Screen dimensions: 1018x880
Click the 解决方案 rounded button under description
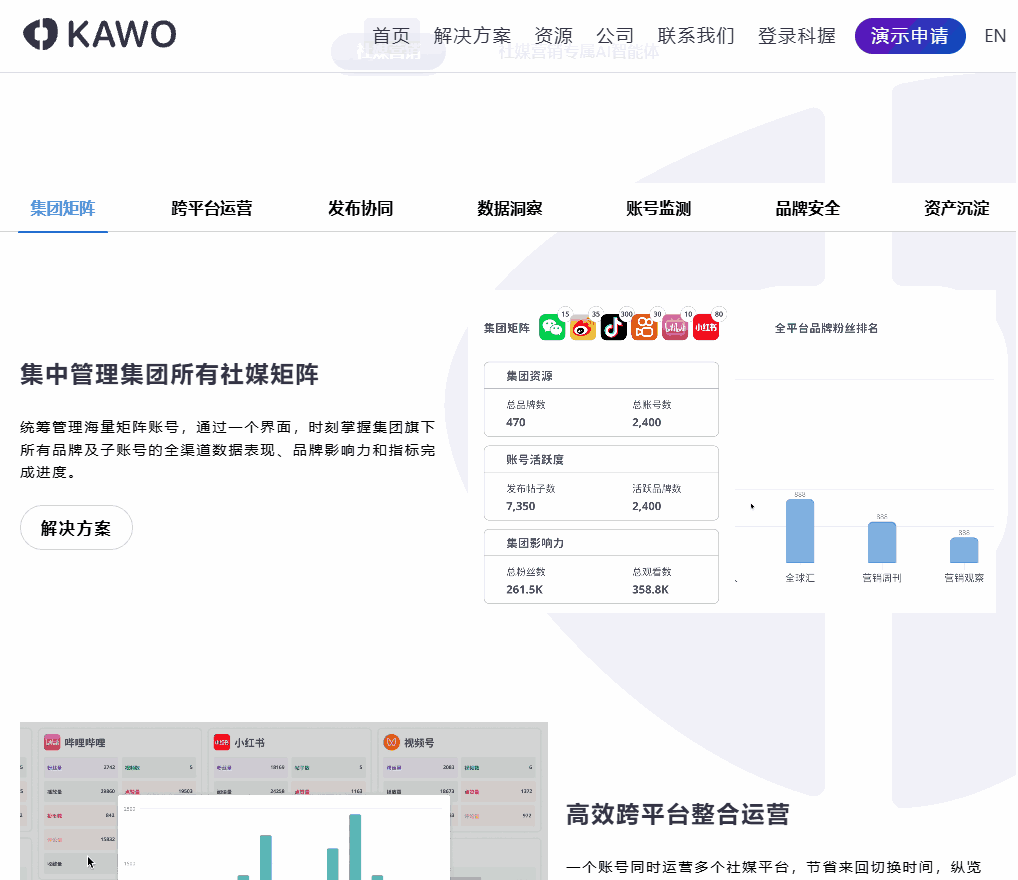[x=76, y=527]
